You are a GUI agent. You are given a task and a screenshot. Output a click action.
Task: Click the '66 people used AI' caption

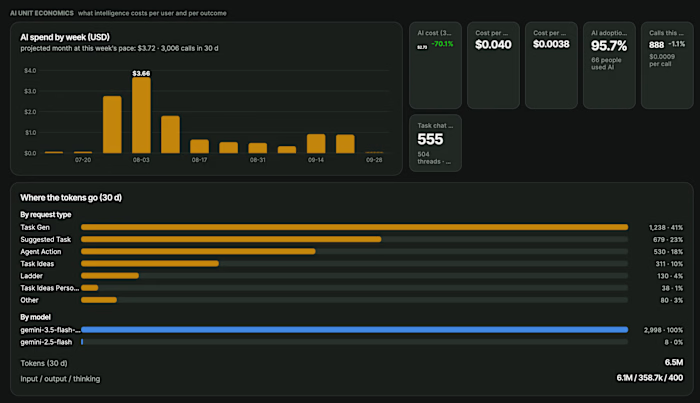coord(606,63)
